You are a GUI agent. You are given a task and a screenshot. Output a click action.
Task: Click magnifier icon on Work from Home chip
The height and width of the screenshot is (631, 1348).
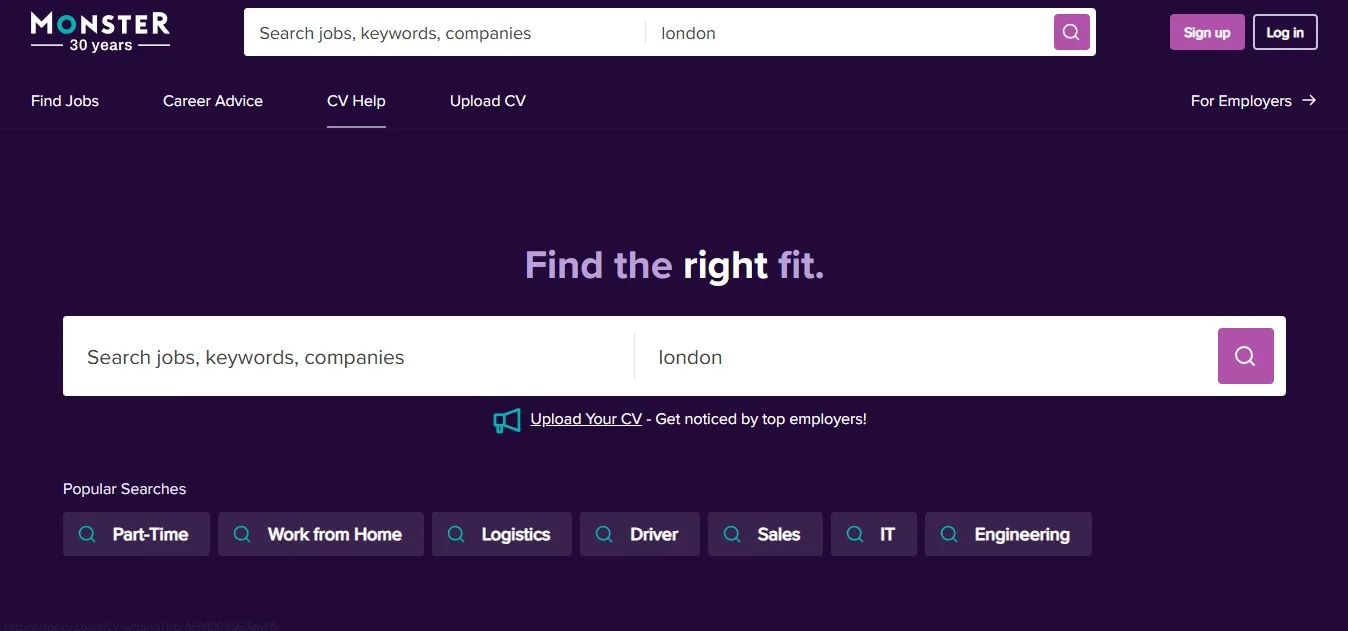[242, 534]
